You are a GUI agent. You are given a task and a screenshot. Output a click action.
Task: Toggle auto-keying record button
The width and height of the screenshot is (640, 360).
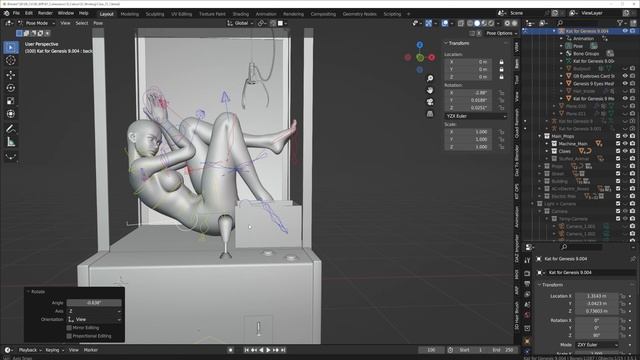231,350
